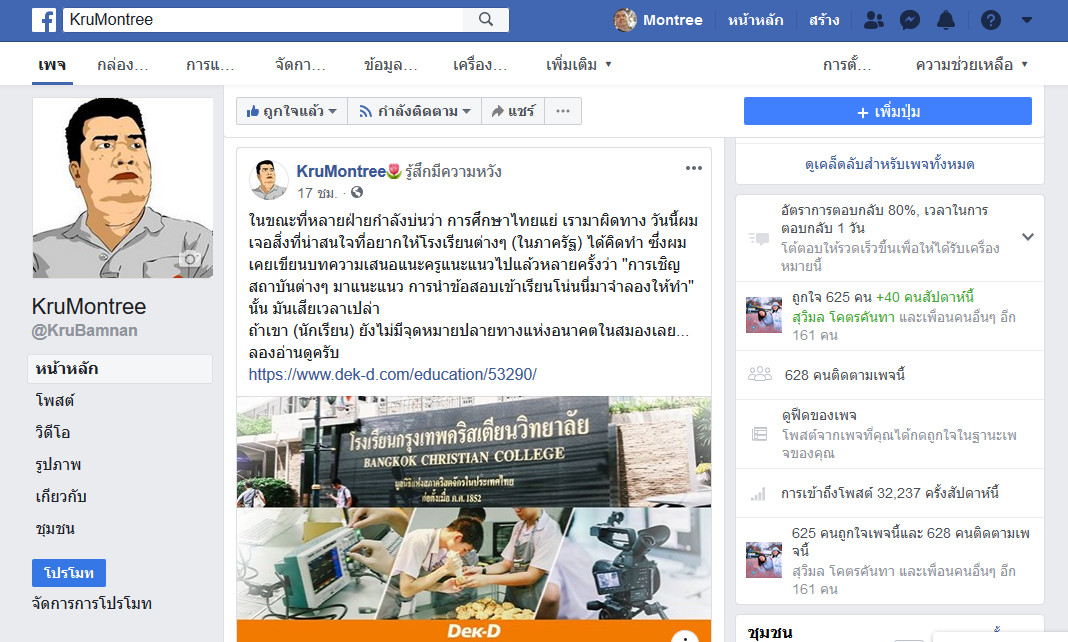
Task: Switch to the จัดกา... tab
Action: 300,65
